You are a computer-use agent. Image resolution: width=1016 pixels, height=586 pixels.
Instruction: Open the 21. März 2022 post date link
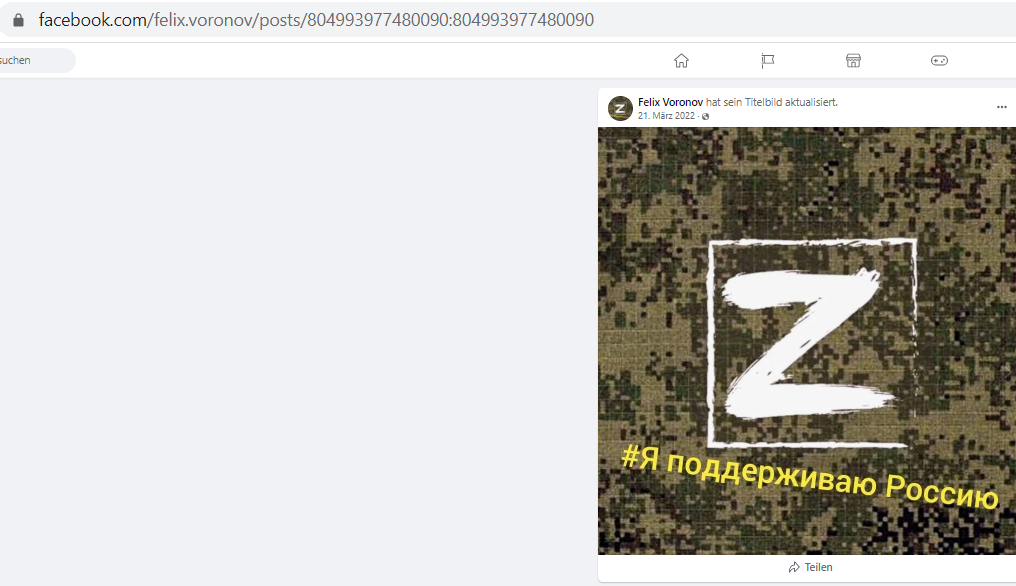(x=666, y=116)
